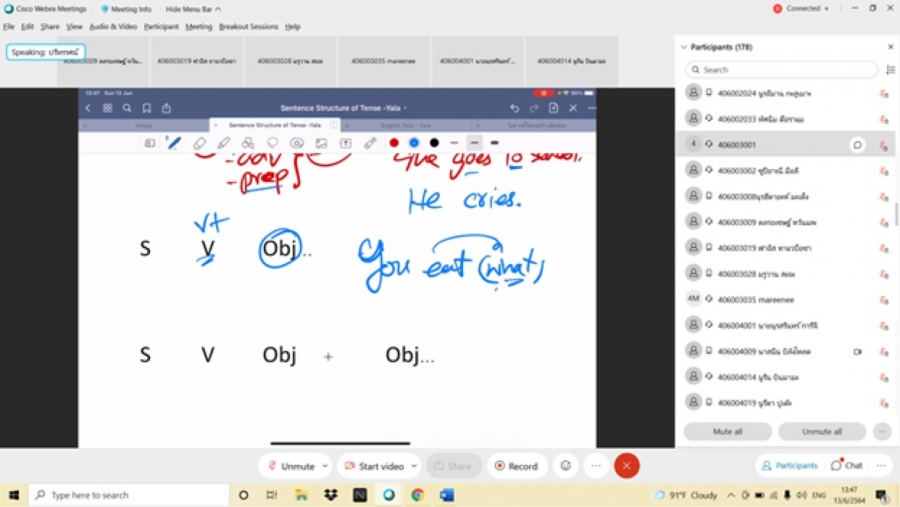Click the undo arrow in the note app
Screen dimensions: 900x507
pos(514,108)
